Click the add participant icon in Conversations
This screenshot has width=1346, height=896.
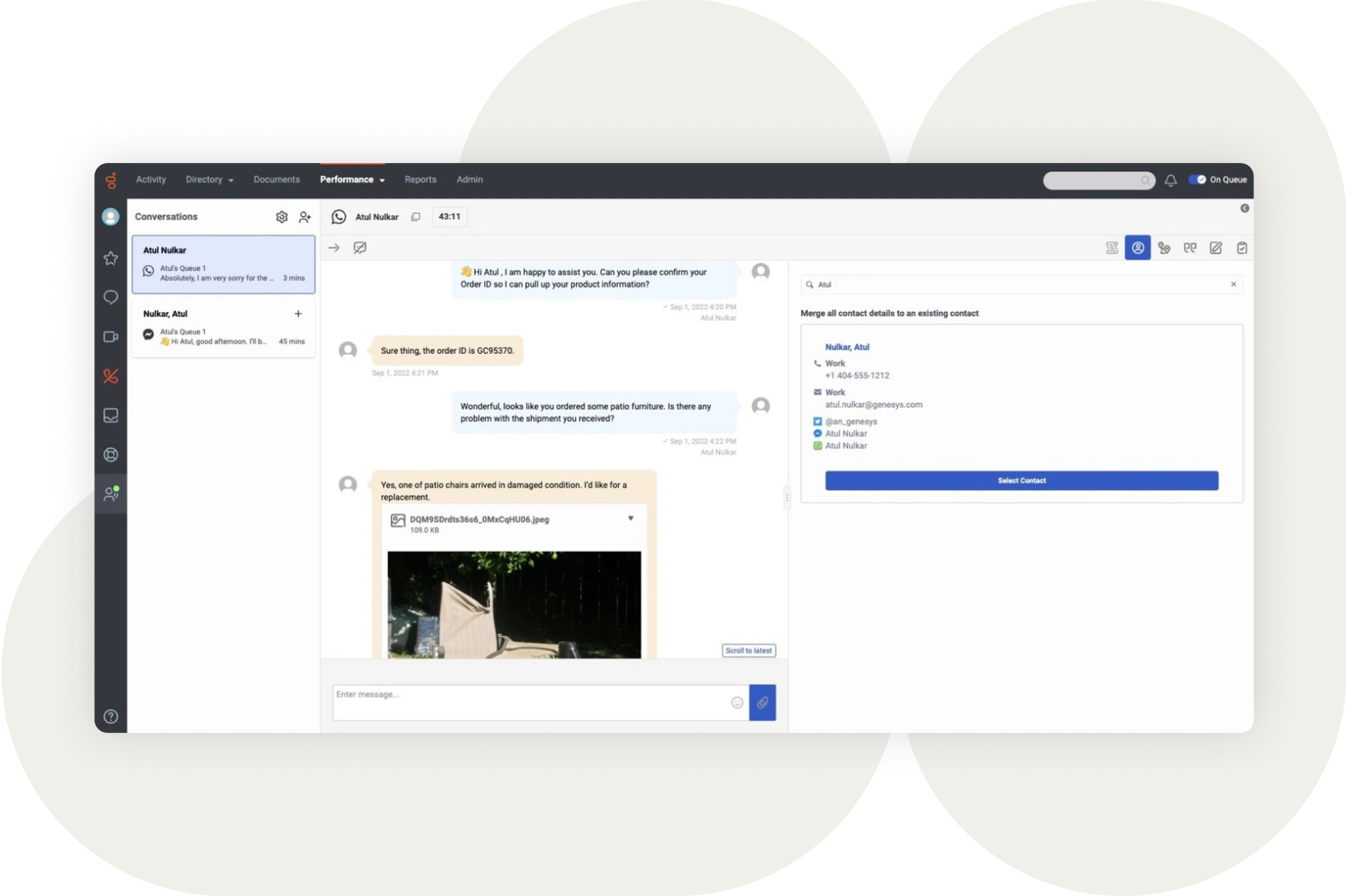[305, 217]
